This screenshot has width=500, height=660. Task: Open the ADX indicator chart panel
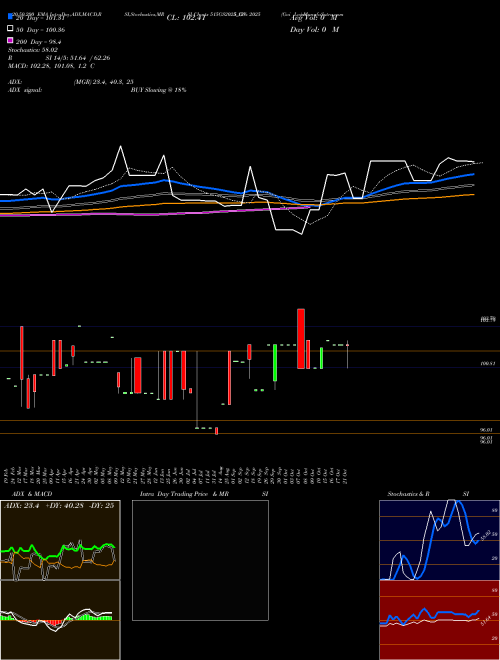60,540
